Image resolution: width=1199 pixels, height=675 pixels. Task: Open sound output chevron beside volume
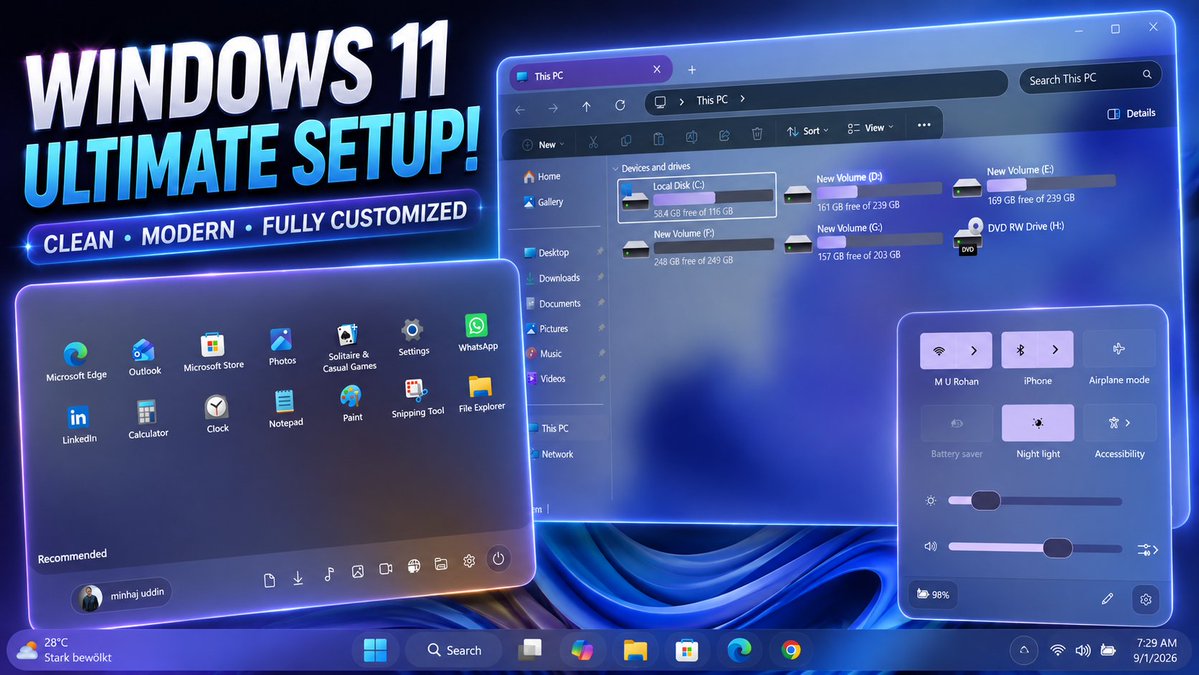1149,549
